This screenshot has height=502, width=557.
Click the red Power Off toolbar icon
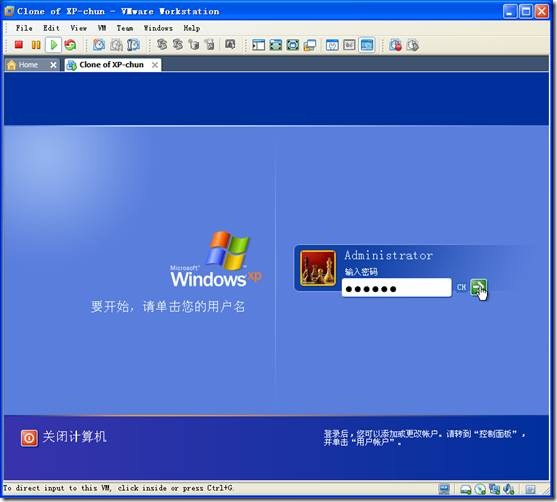click(x=19, y=45)
